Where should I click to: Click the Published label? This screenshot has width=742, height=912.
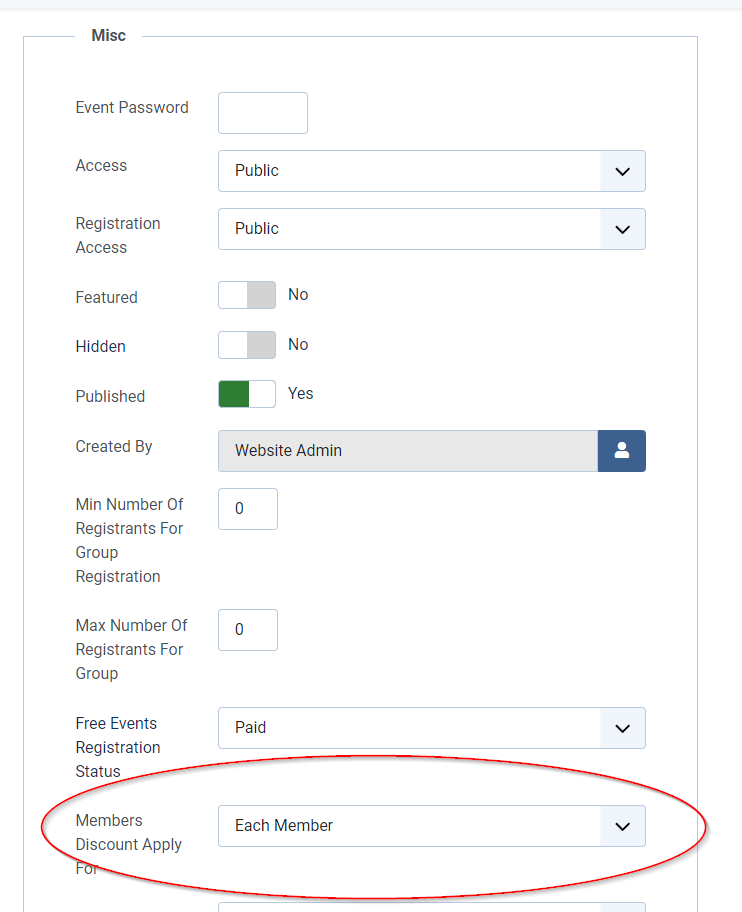[x=110, y=396]
